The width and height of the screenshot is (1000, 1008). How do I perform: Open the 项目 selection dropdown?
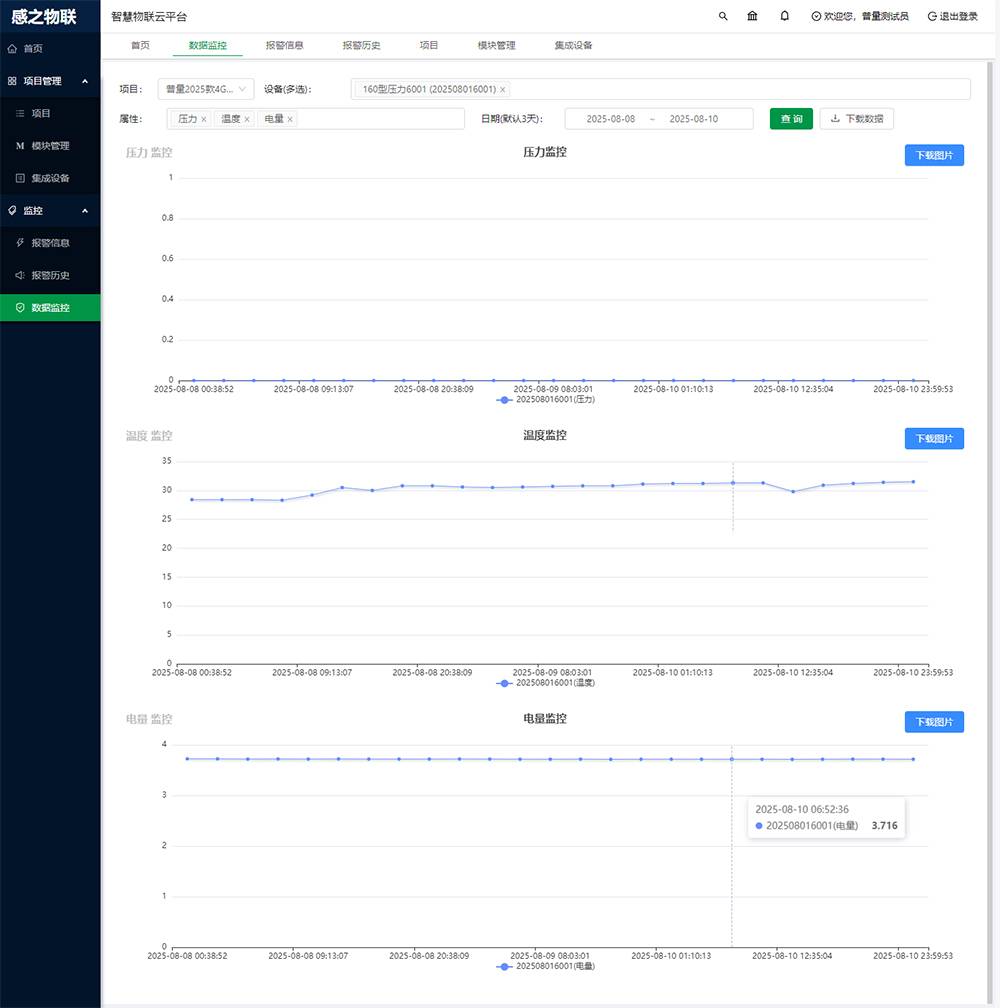click(206, 89)
